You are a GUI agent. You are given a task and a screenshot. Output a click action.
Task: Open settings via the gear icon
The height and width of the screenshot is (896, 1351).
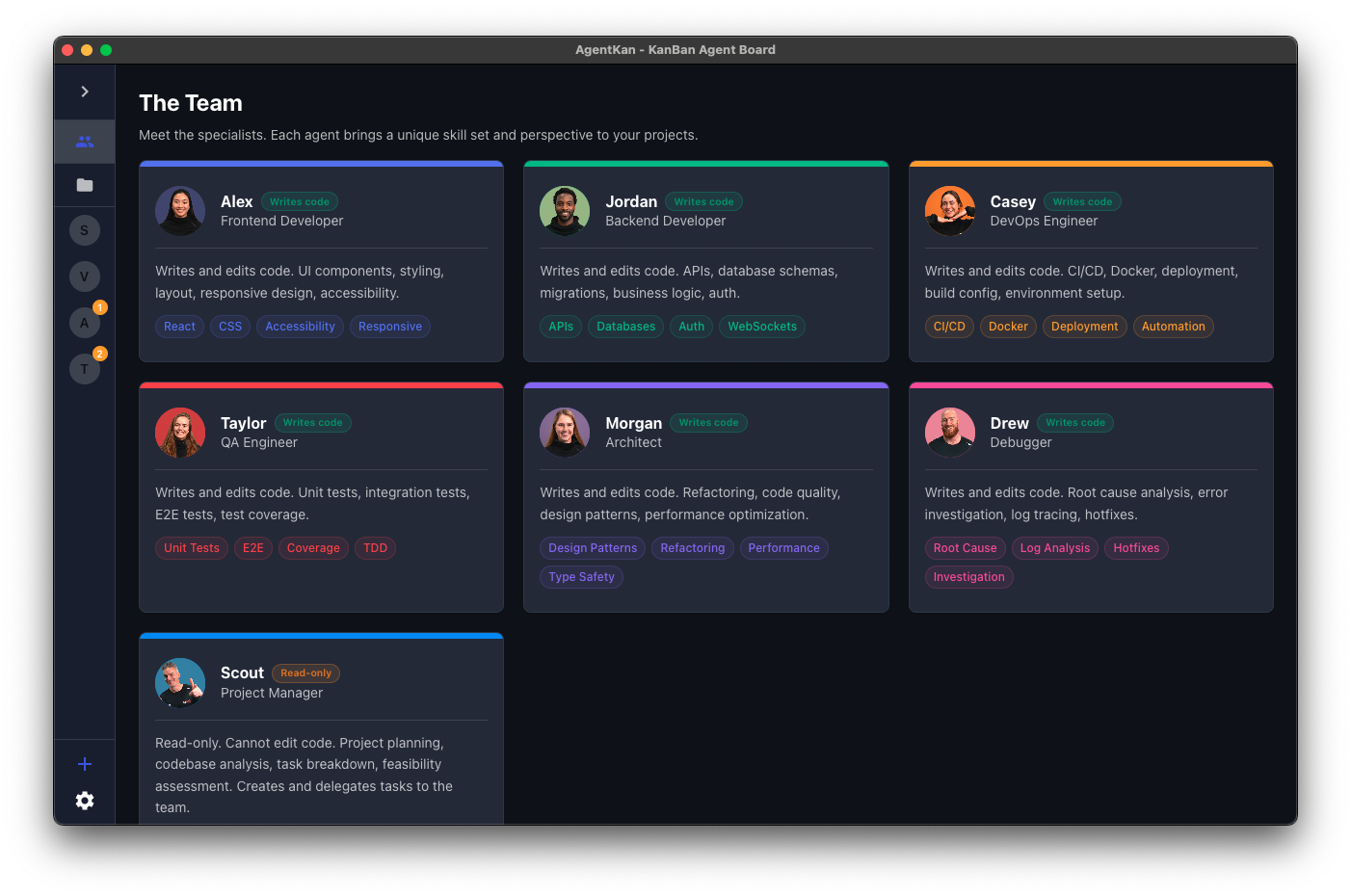(84, 801)
